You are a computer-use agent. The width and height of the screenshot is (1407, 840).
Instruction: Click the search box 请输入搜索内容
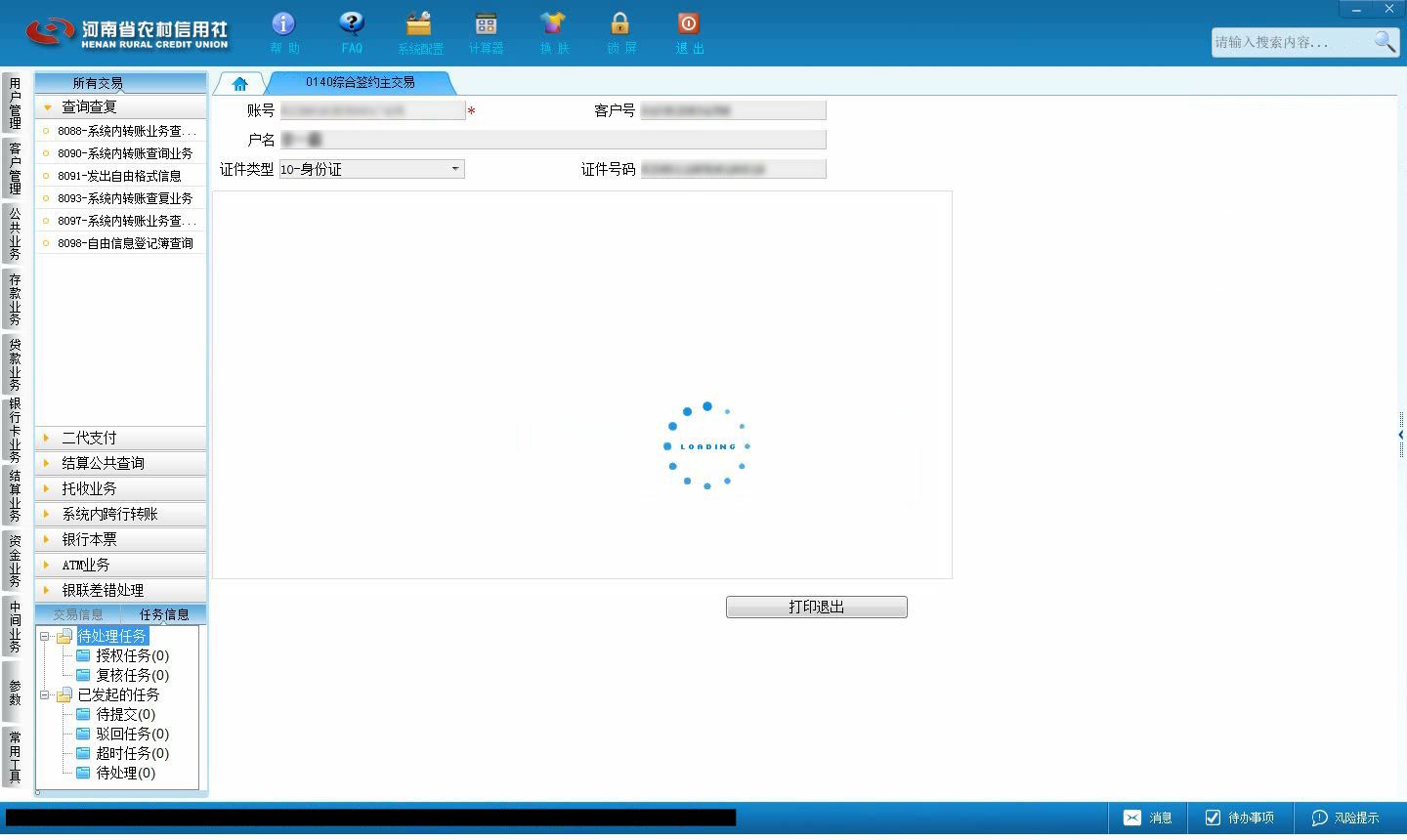point(1290,42)
